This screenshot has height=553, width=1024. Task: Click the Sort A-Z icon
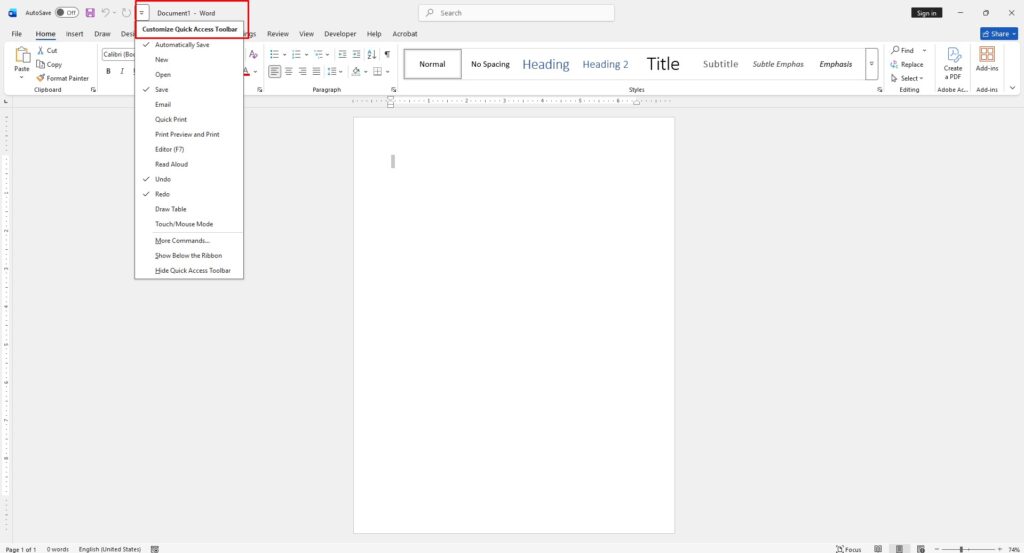372,54
